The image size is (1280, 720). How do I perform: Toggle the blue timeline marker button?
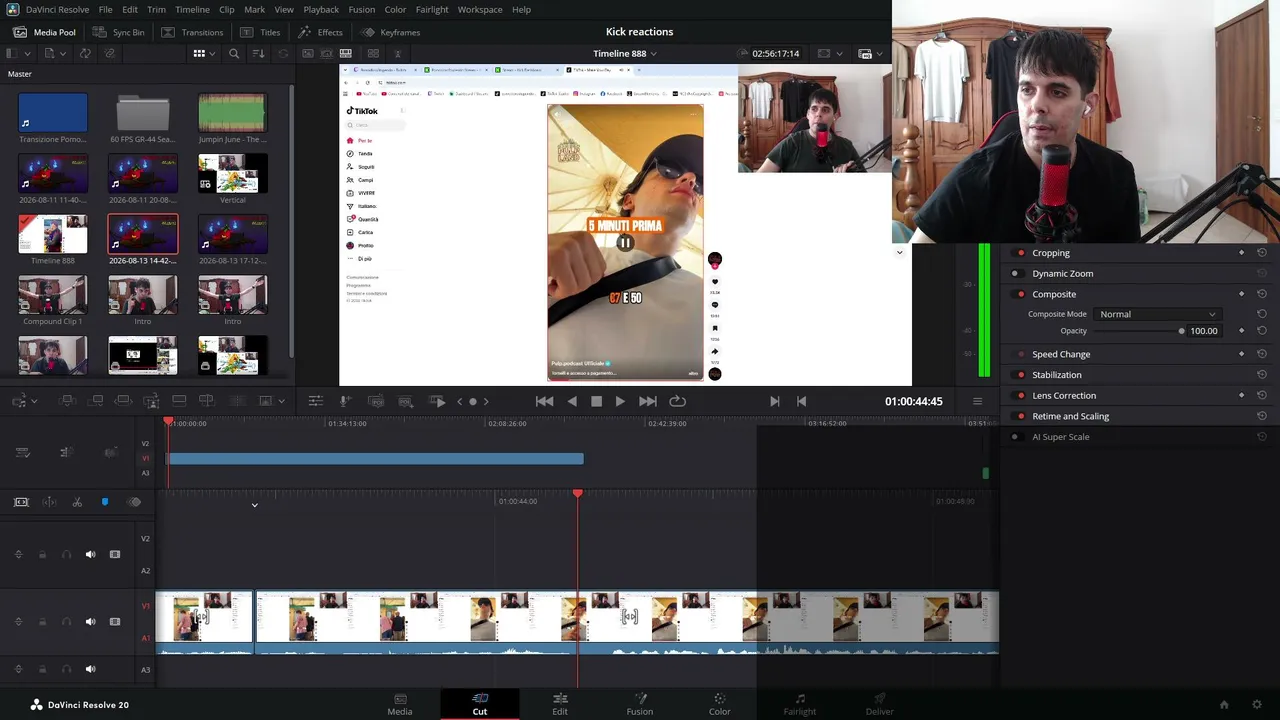pyautogui.click(x=105, y=502)
